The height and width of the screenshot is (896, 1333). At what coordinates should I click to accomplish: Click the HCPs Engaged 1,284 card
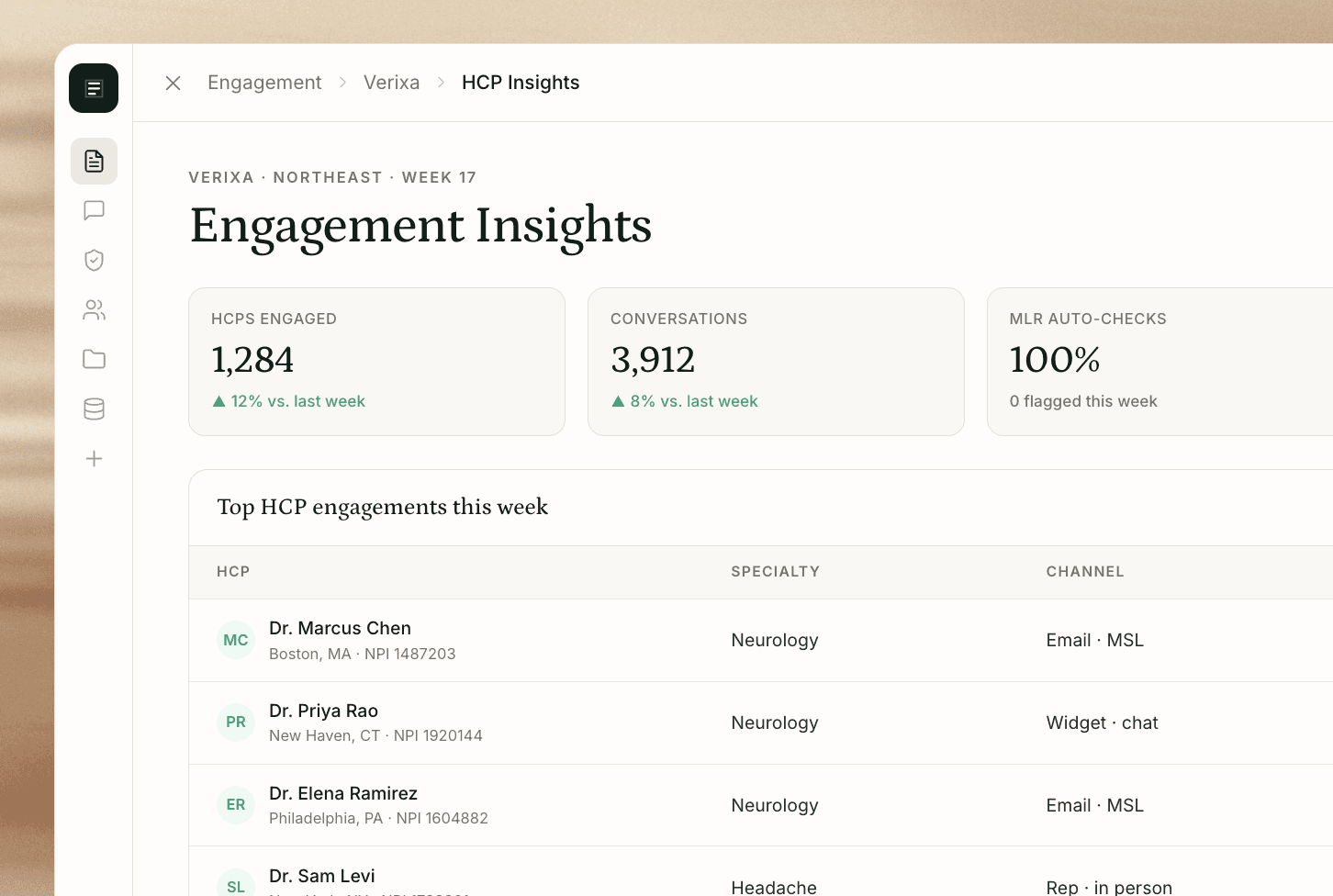pos(376,362)
